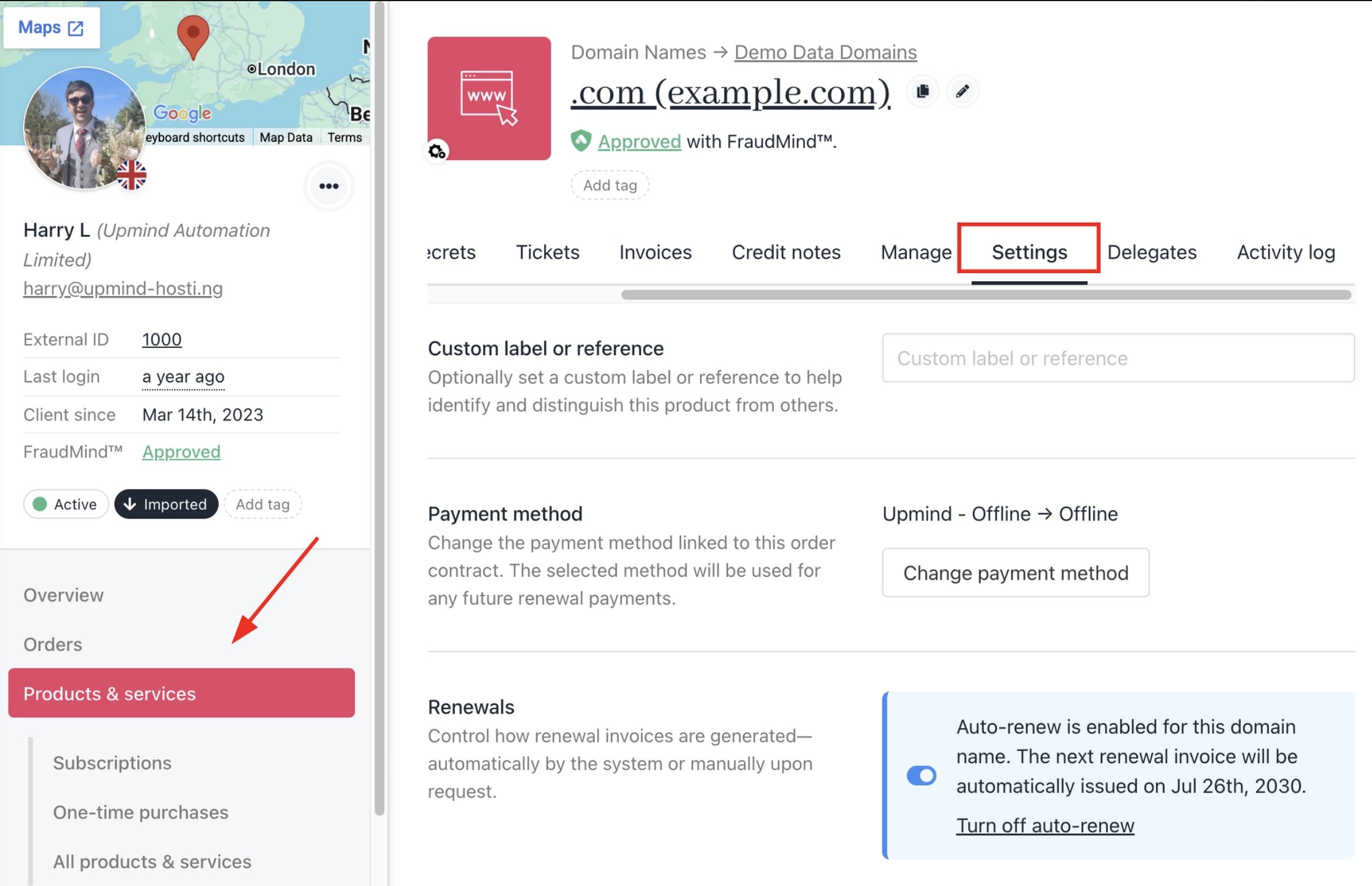This screenshot has width=1372, height=886.
Task: Open FraudMind Approved link in client sidebar
Action: click(x=181, y=452)
